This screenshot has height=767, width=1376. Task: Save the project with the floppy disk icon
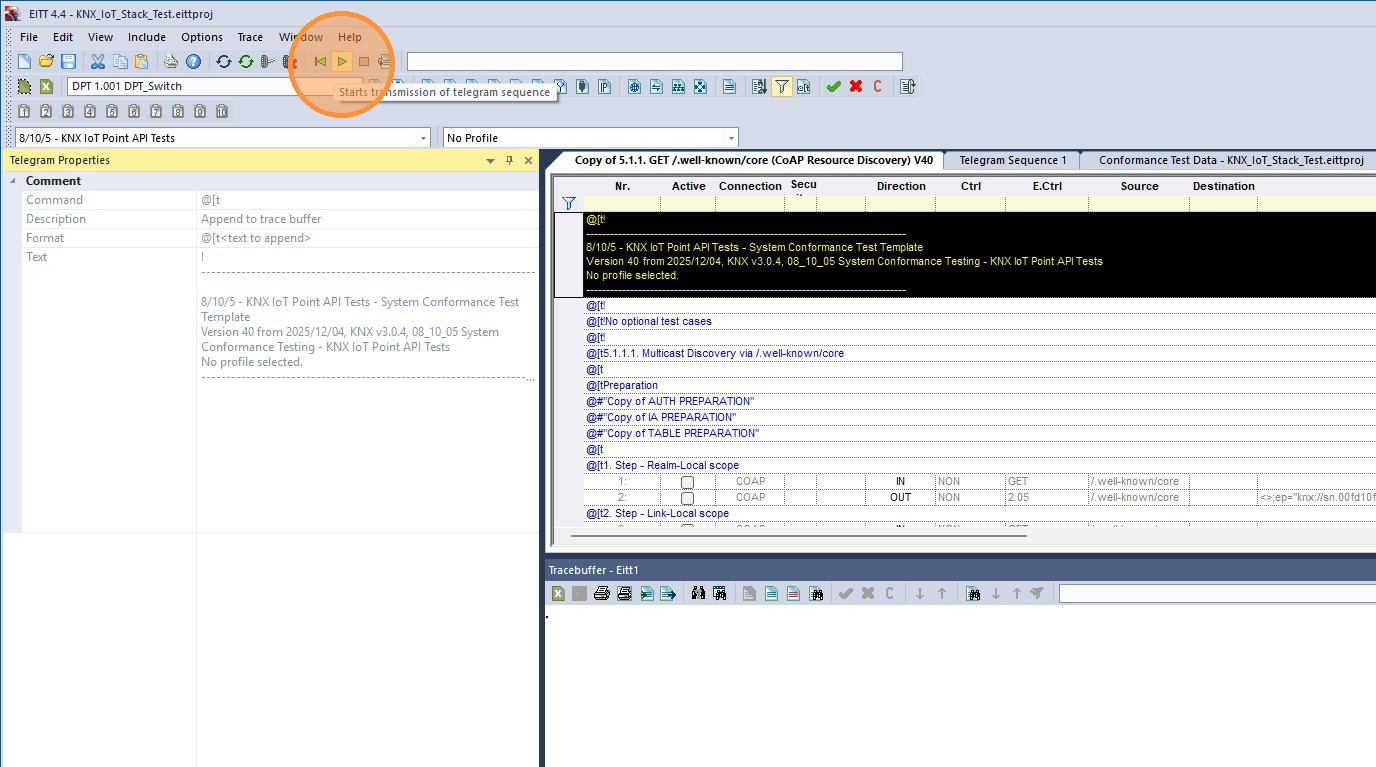click(x=68, y=62)
